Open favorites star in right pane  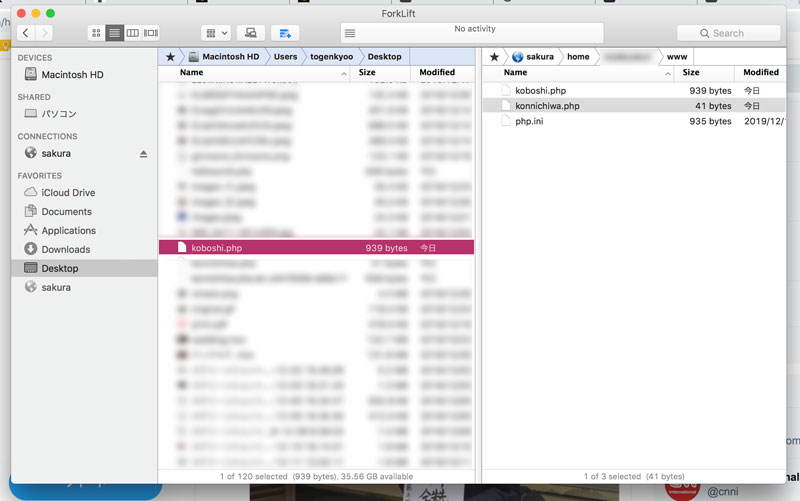pos(494,57)
